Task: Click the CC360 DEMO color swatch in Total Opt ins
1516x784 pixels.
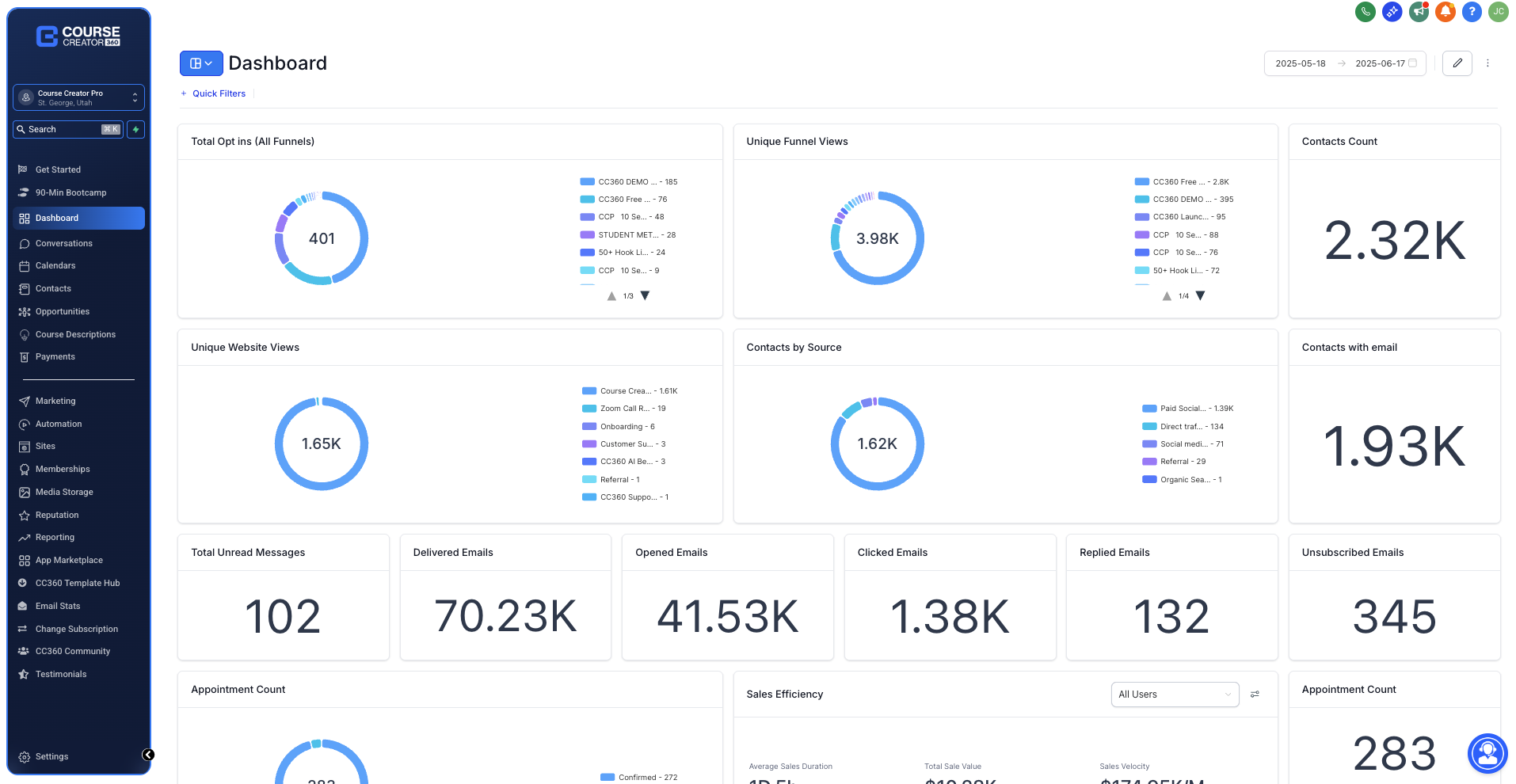Action: pos(586,181)
